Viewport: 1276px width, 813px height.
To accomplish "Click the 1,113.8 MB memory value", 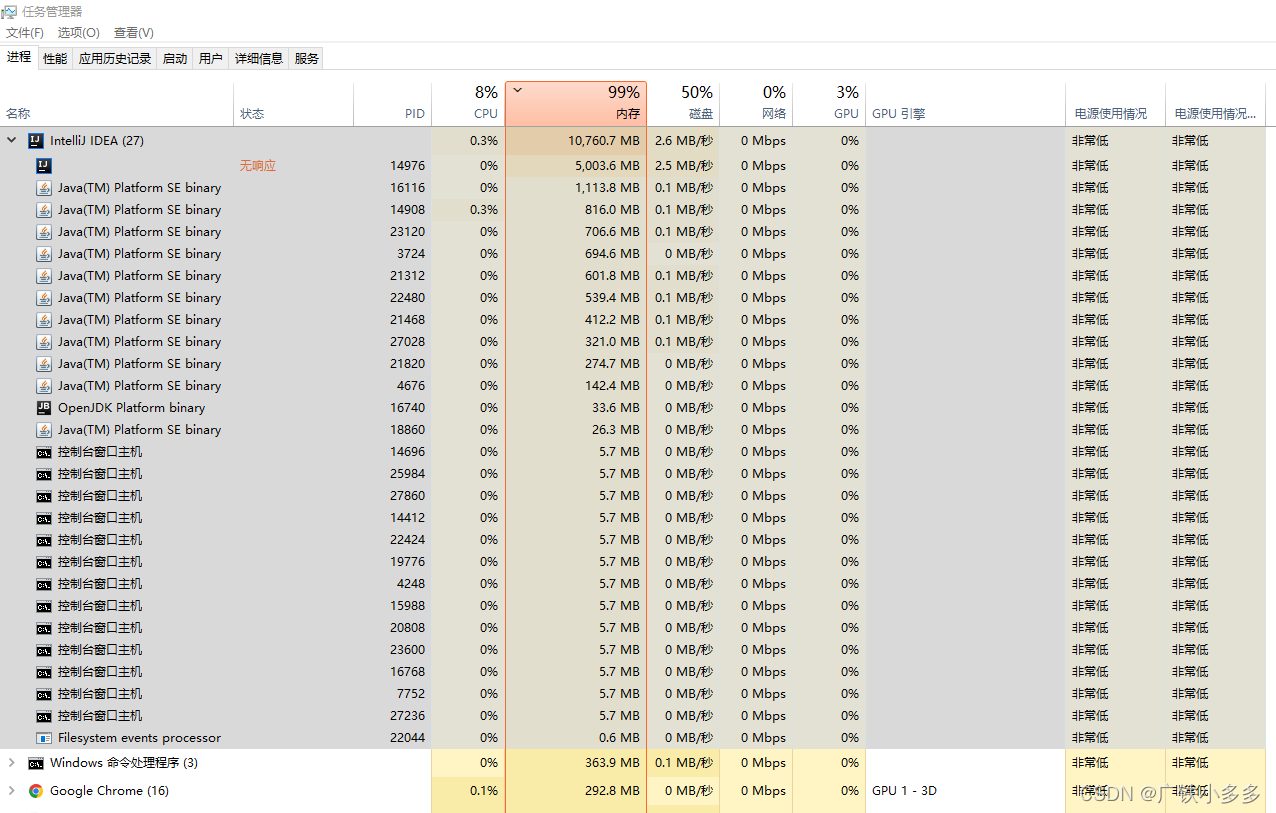I will click(608, 188).
